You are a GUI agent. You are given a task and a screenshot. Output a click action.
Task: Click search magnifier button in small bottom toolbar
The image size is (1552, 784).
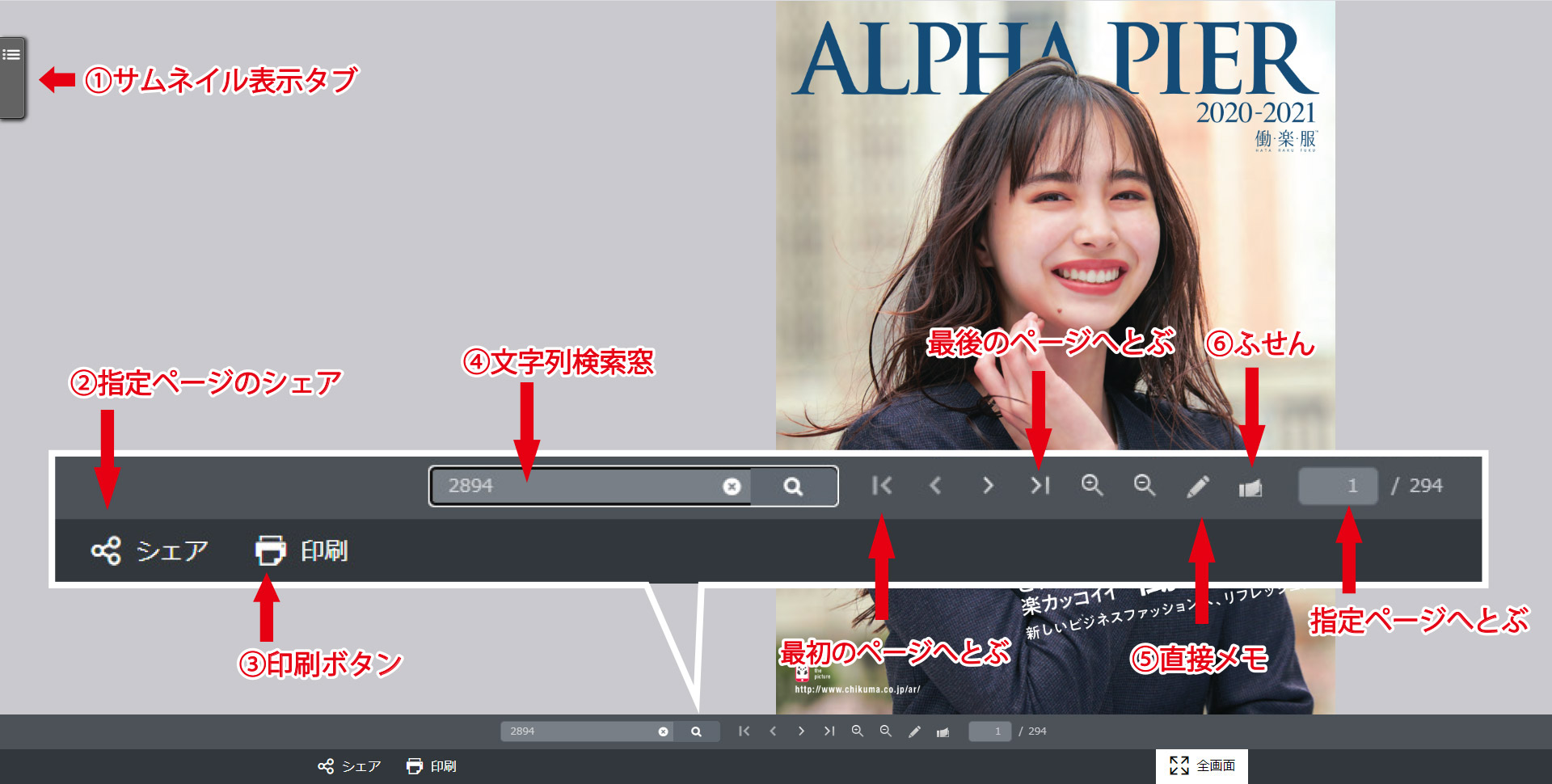click(x=696, y=731)
